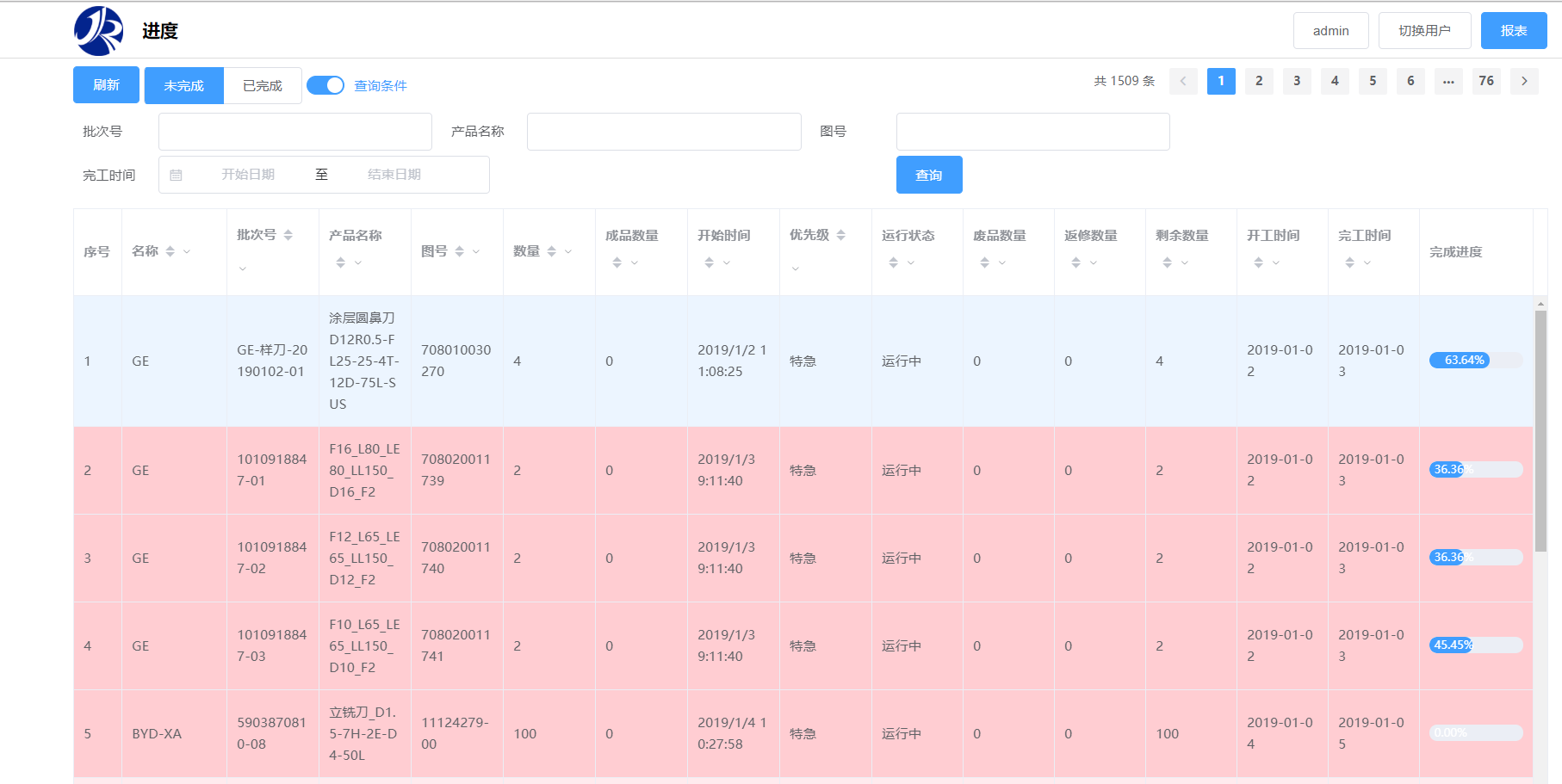Sort by 运行状态 column sort arrows

coord(894,262)
